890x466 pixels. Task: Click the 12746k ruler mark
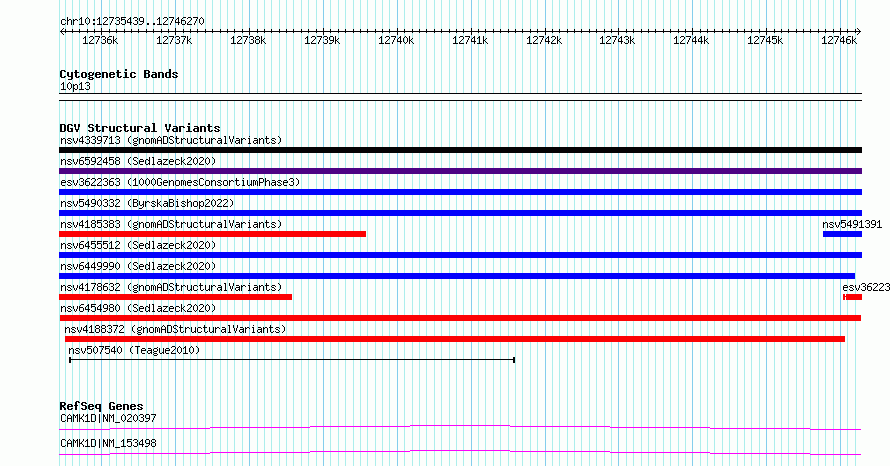point(839,40)
